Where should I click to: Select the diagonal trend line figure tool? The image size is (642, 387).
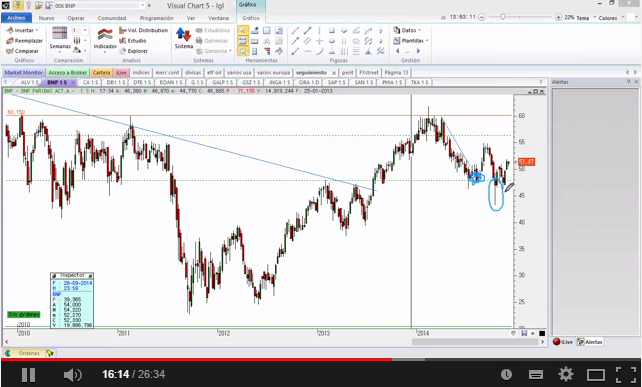[295, 30]
